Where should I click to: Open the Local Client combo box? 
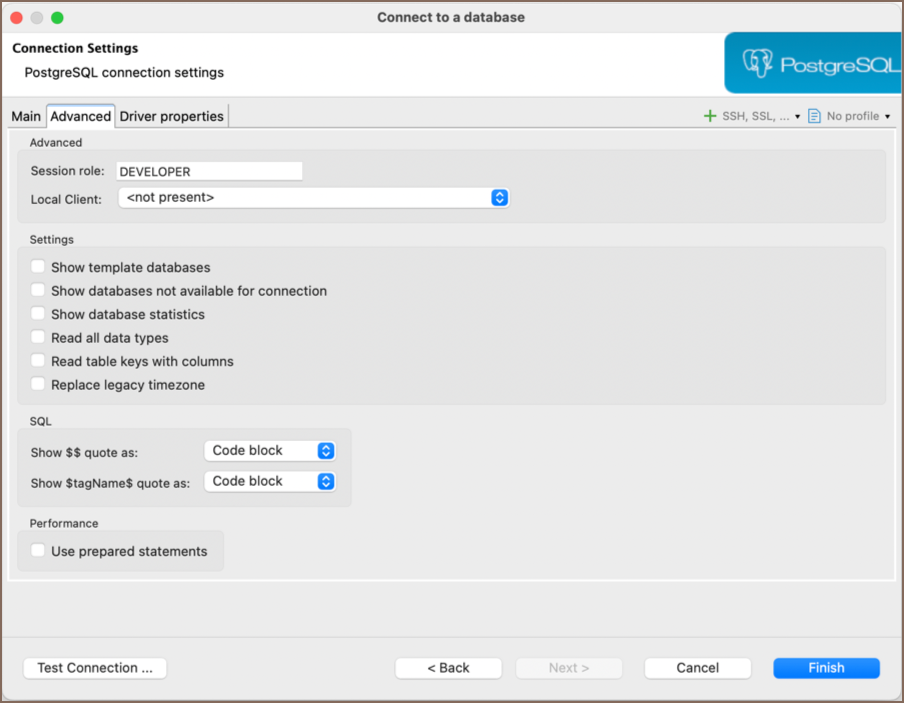pyautogui.click(x=314, y=198)
